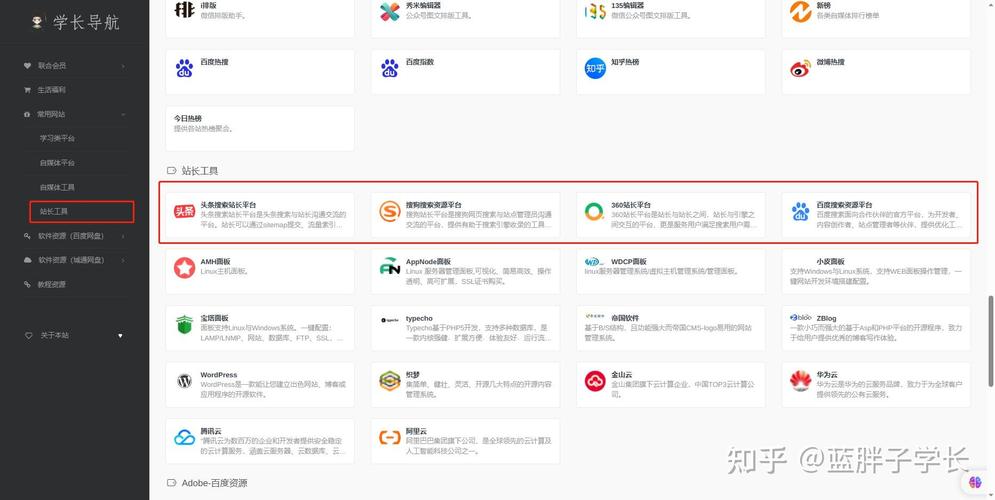Open the 小皮面板 card
Screen dimensions: 995x500
point(876,271)
